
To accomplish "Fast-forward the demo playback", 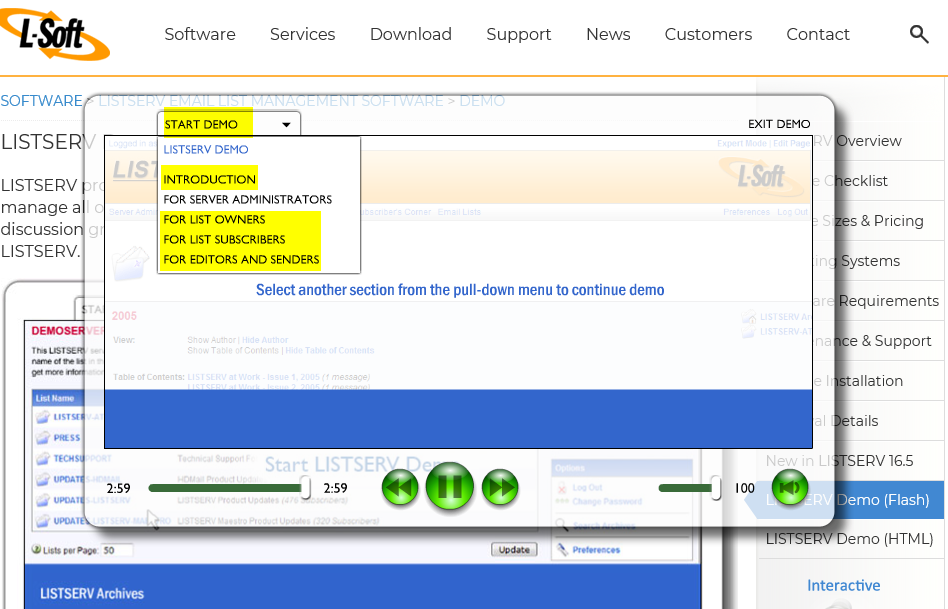I will click(500, 487).
